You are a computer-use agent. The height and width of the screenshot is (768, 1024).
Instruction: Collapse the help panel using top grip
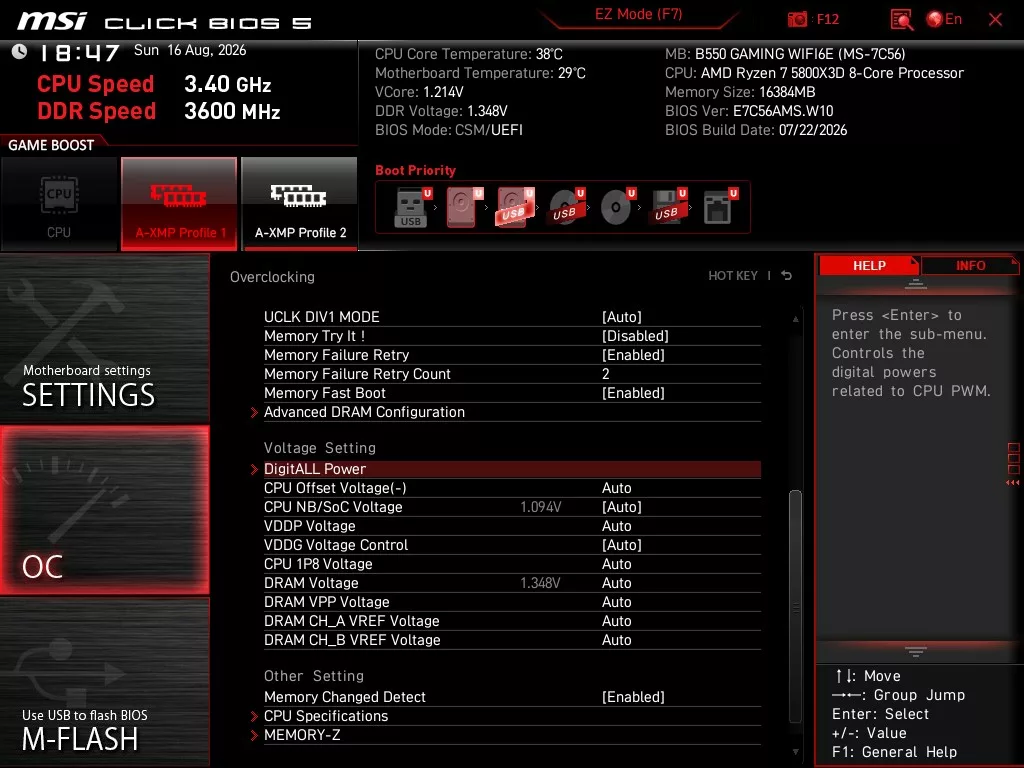tap(916, 284)
